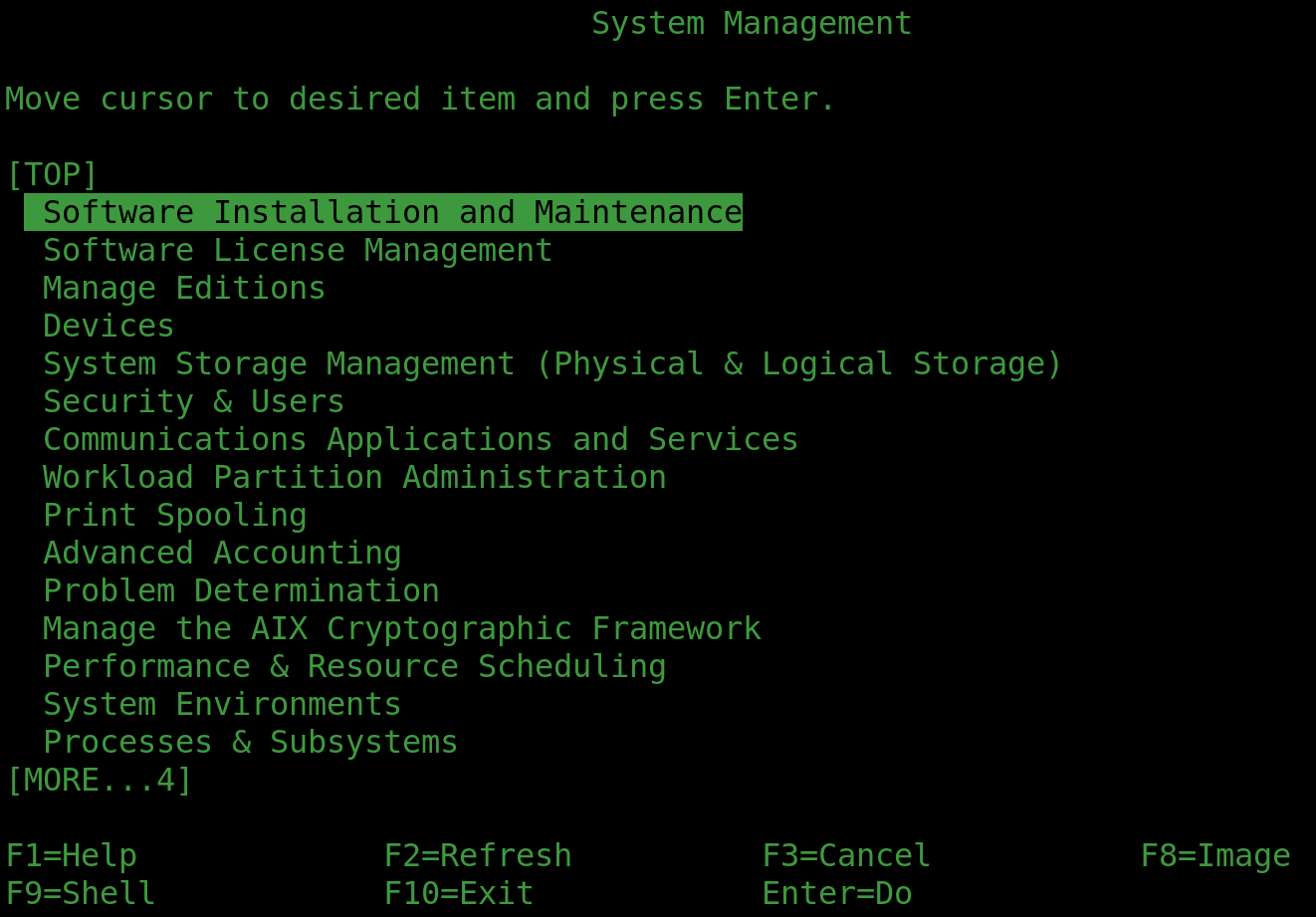1316x917 pixels.
Task: Open System Environments
Action: click(221, 703)
